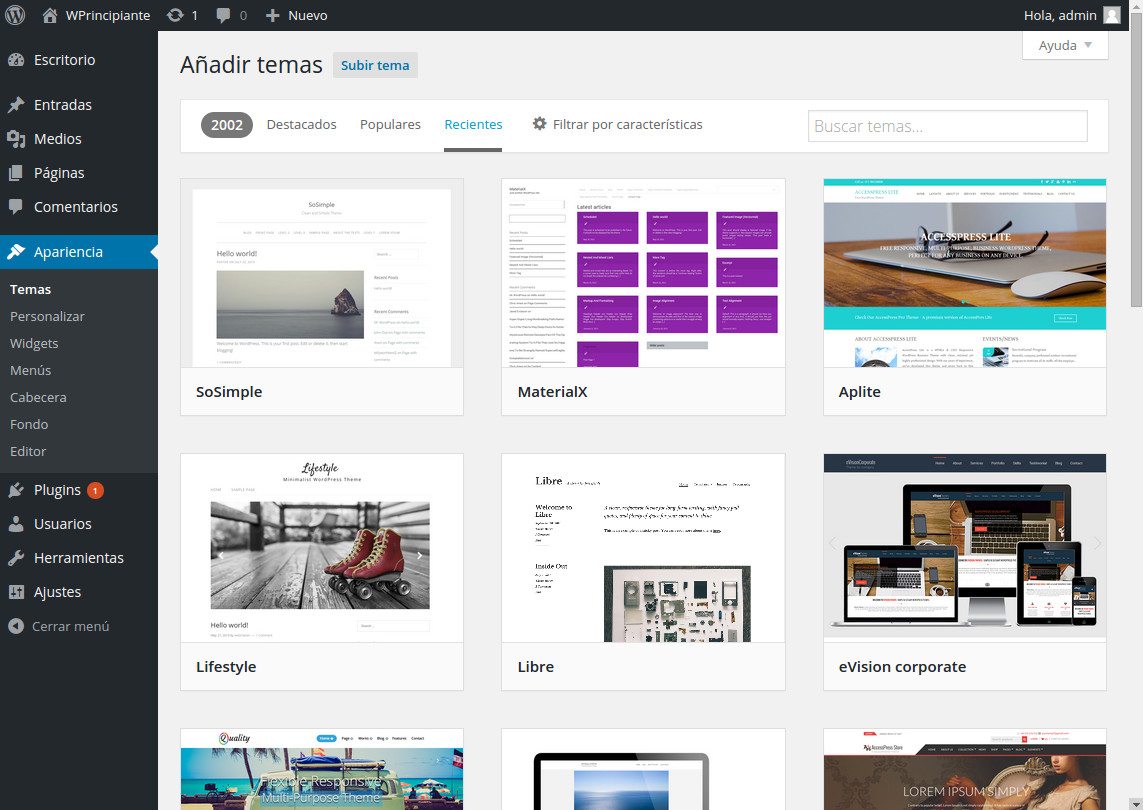1143x810 pixels.
Task: Click the Nuevo plus icon
Action: [272, 15]
